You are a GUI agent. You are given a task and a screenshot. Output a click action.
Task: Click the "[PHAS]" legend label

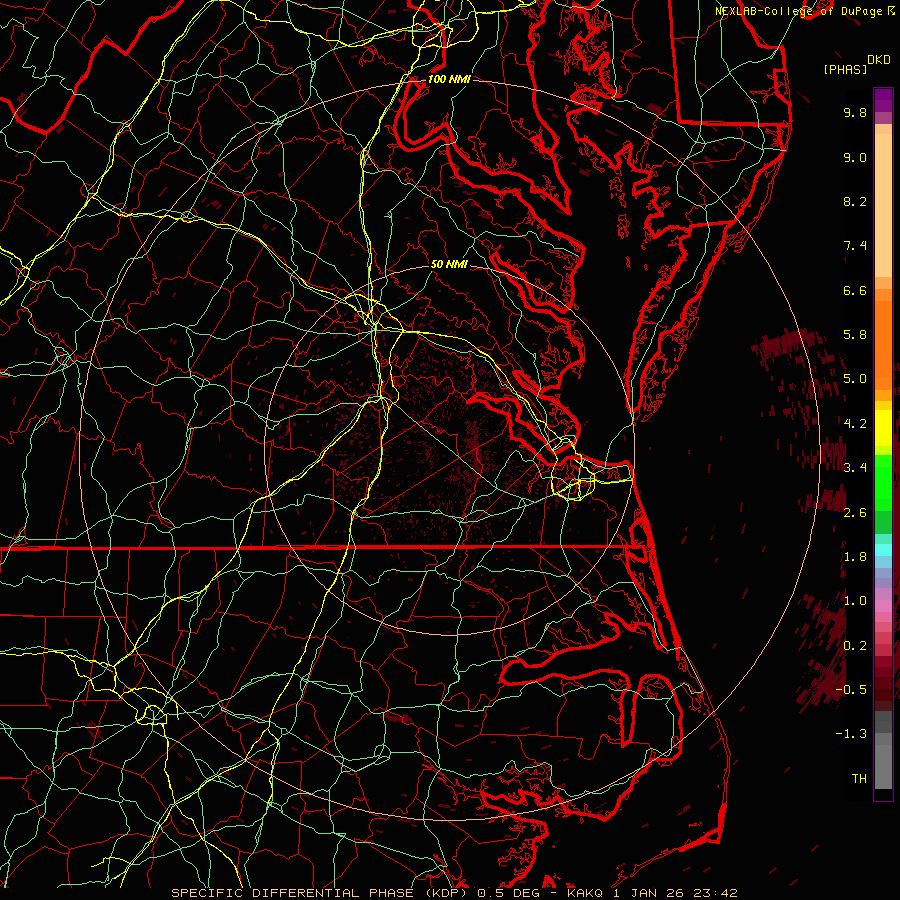coord(845,69)
